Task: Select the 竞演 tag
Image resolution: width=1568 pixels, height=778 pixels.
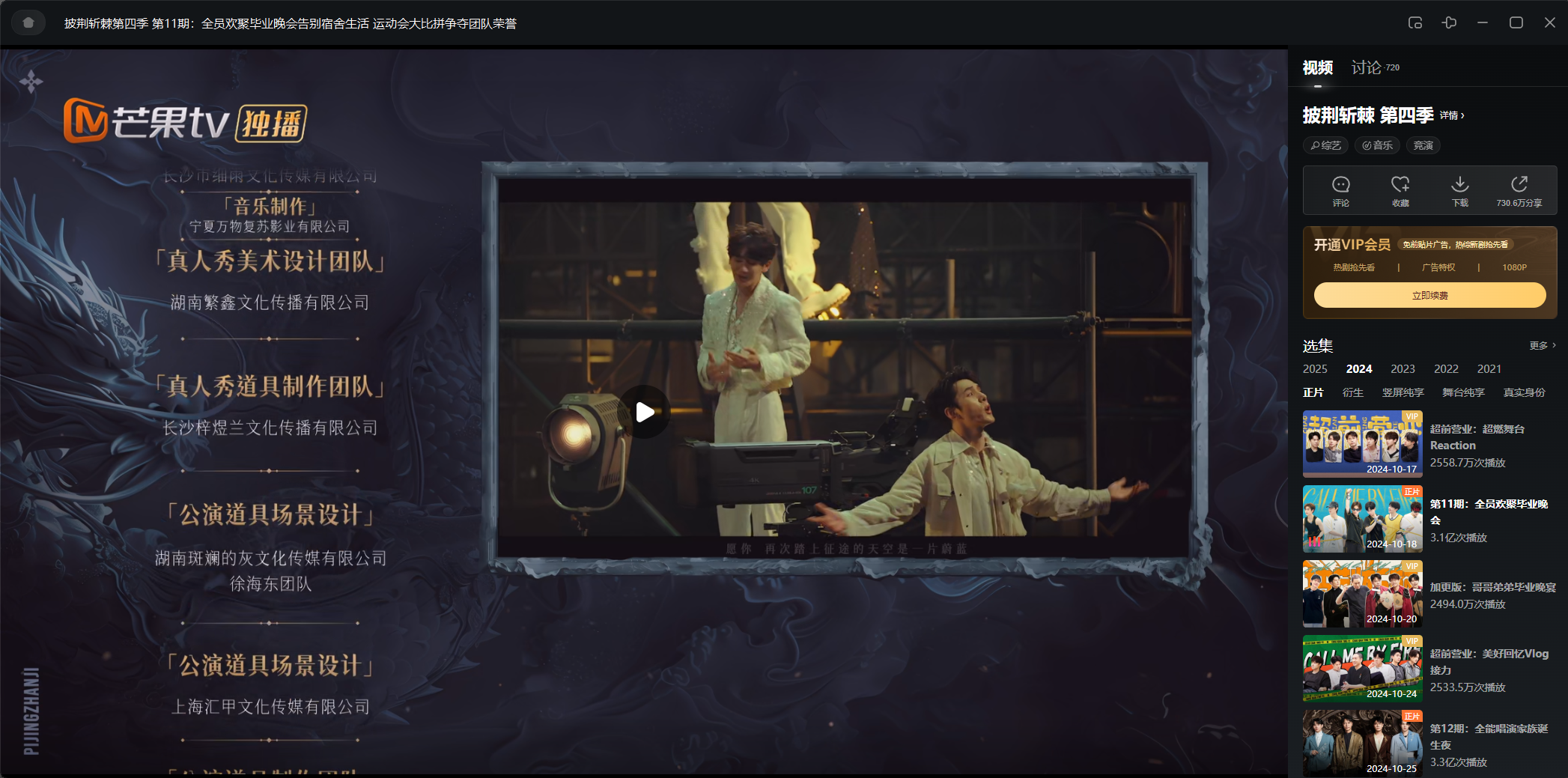Action: [1423, 145]
